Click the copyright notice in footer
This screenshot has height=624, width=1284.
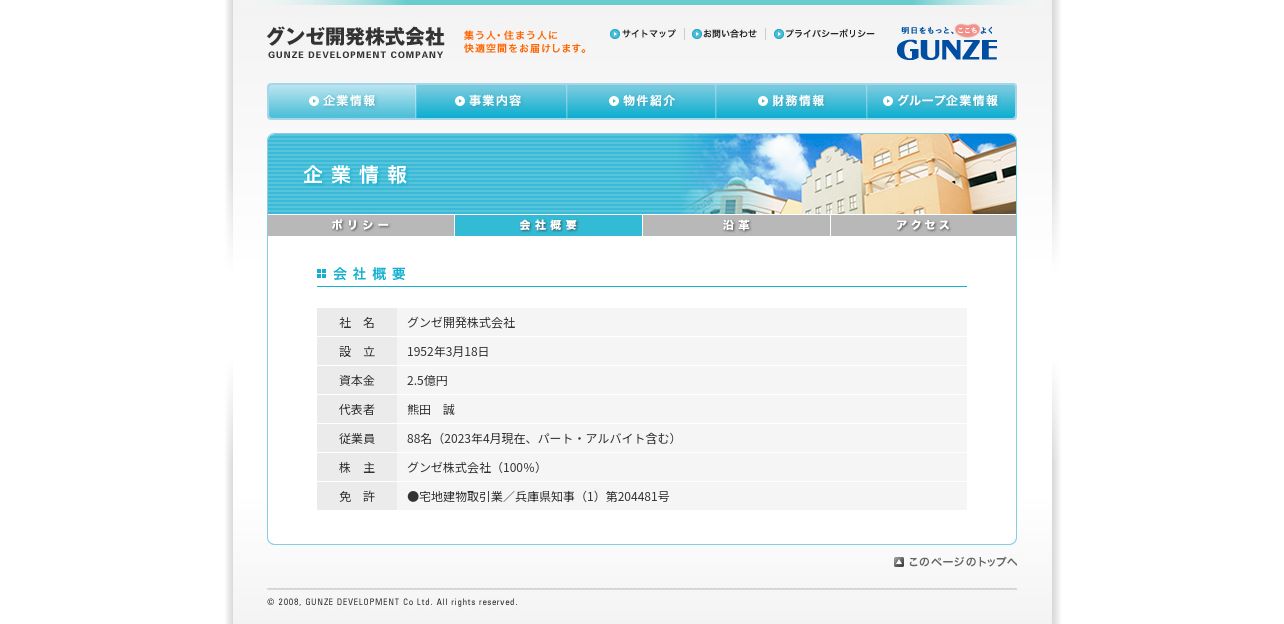(x=392, y=602)
